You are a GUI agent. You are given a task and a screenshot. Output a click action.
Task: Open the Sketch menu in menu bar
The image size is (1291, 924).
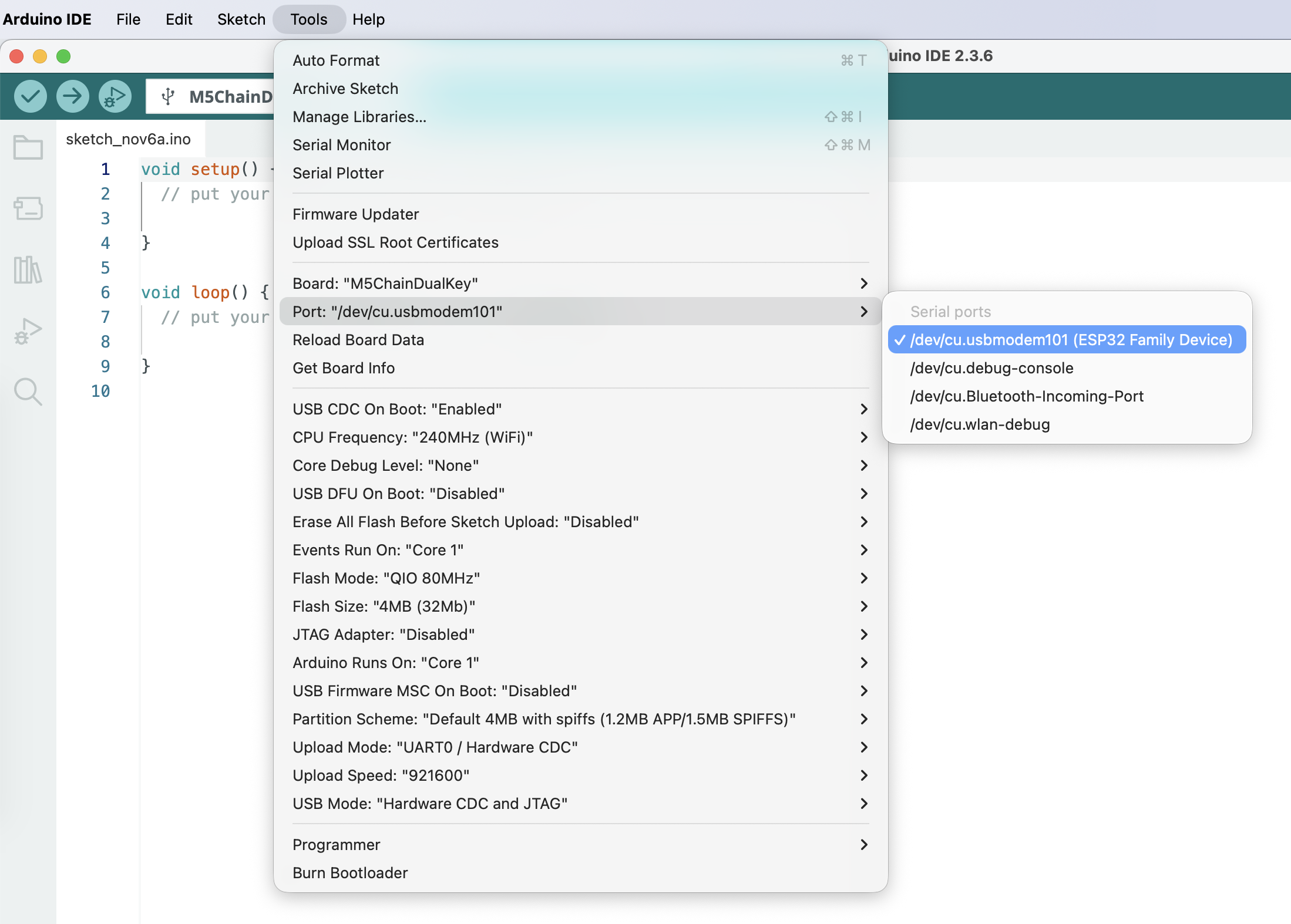(241, 19)
